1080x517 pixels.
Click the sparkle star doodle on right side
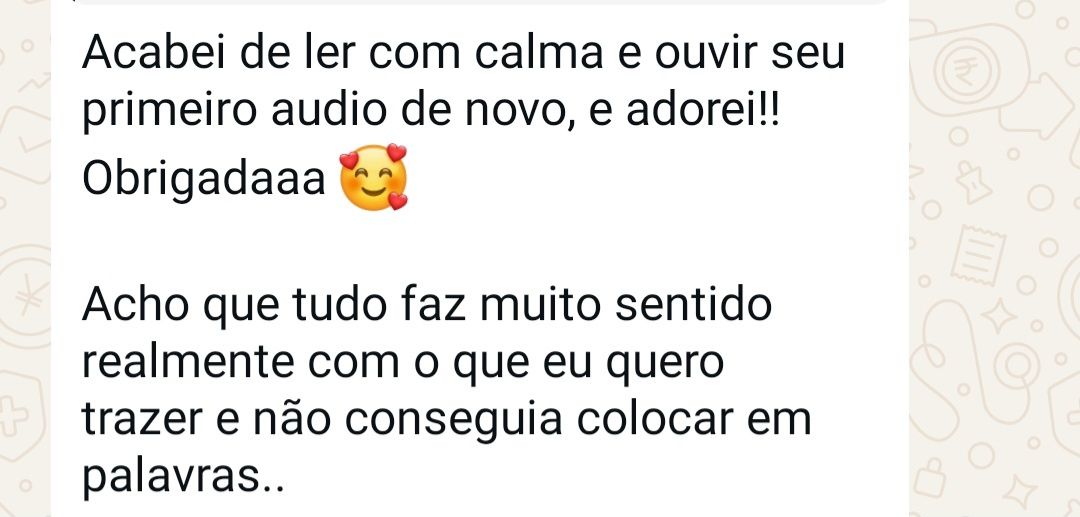[x=998, y=317]
